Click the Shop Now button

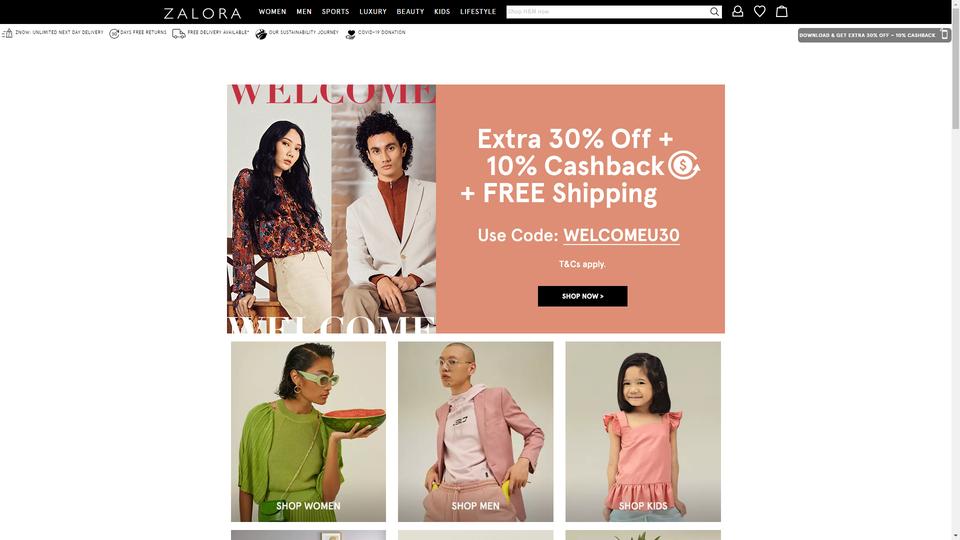(582, 296)
